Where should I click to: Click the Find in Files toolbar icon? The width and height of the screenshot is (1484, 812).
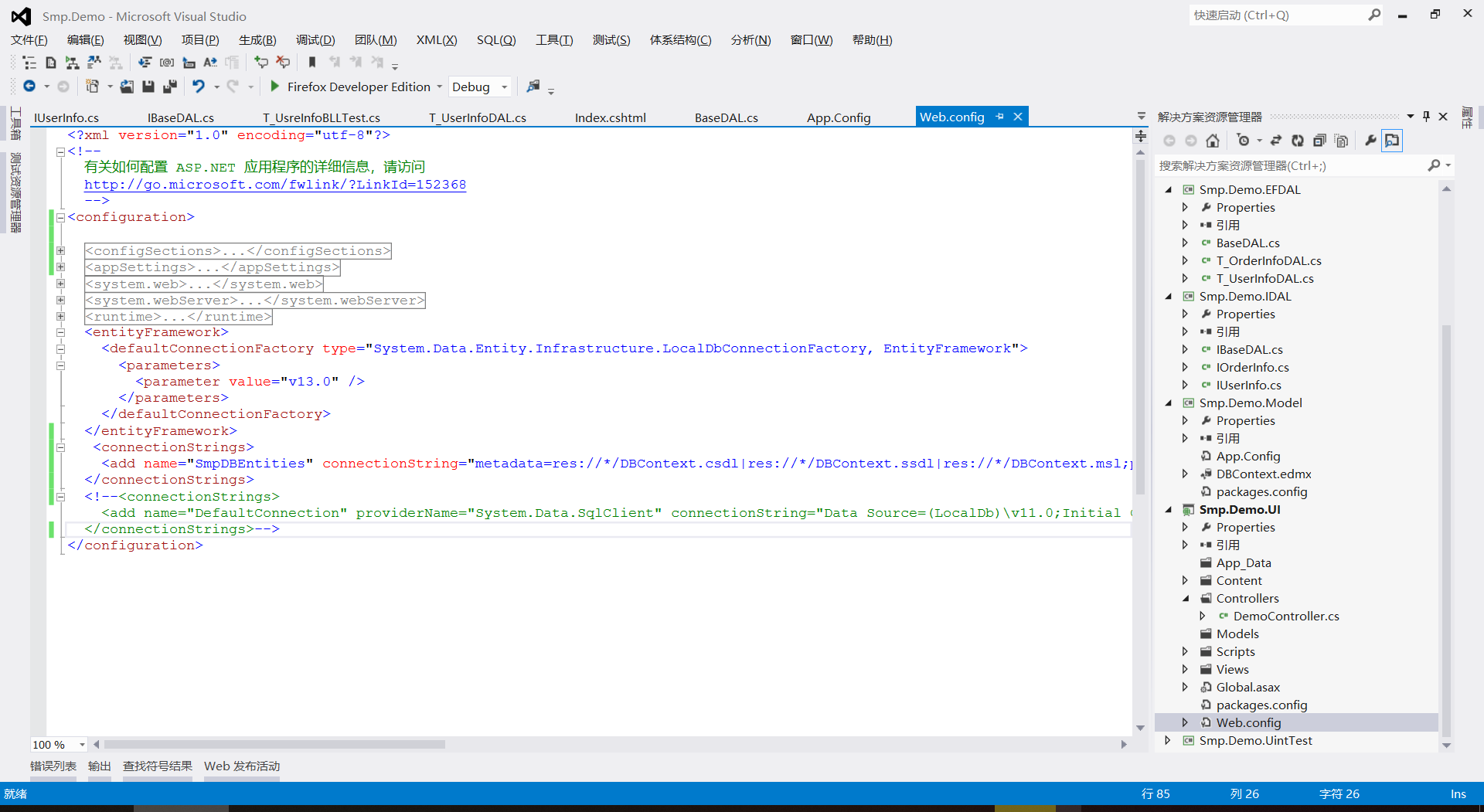533,87
